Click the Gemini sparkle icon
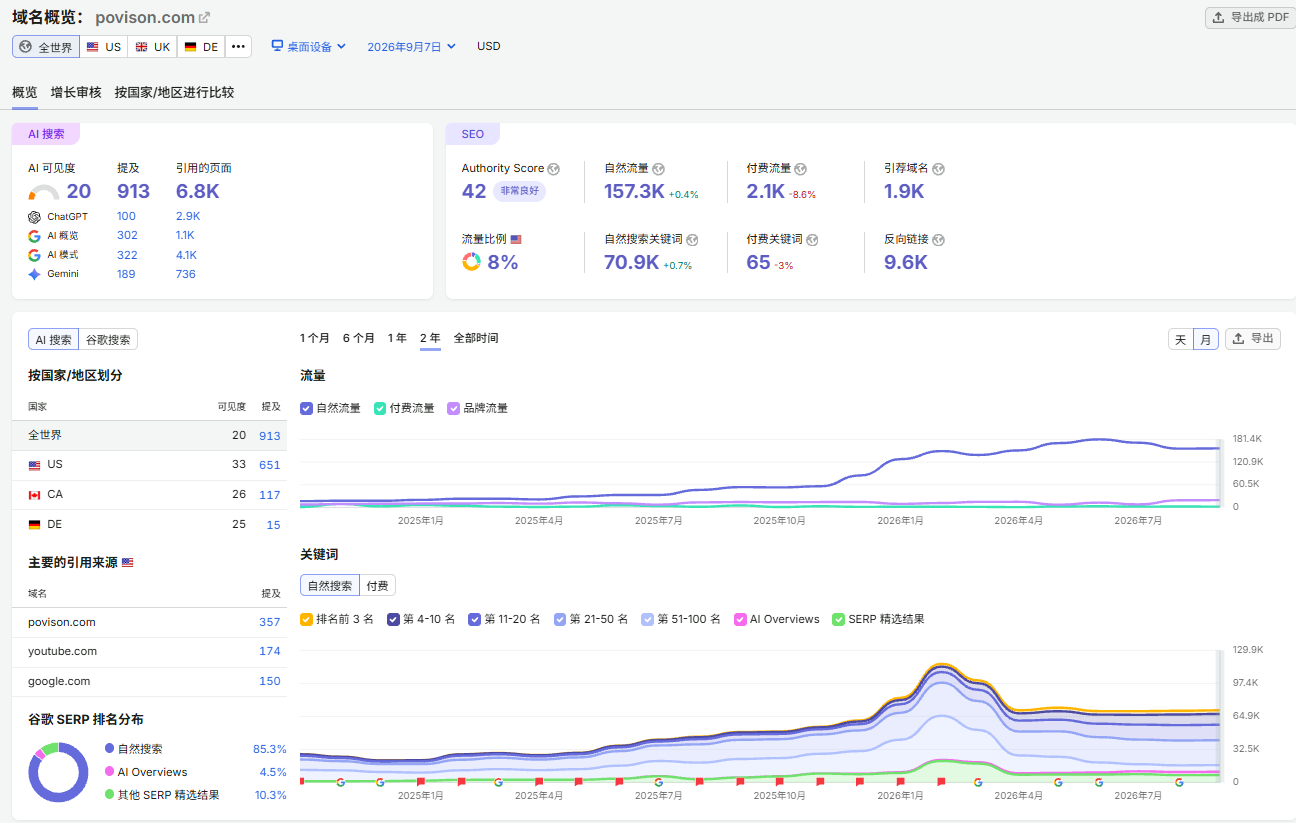 point(35,274)
